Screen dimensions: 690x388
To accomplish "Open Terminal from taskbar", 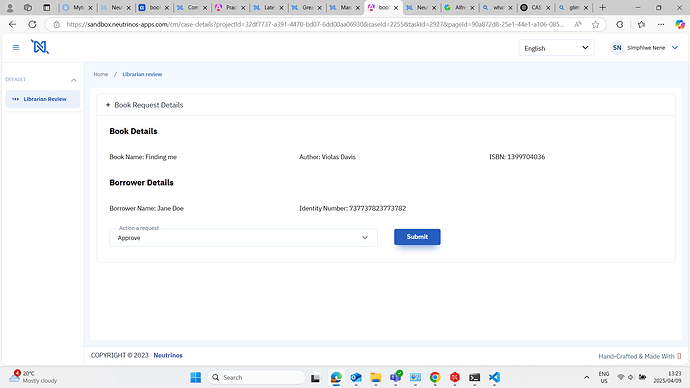I will click(474, 377).
